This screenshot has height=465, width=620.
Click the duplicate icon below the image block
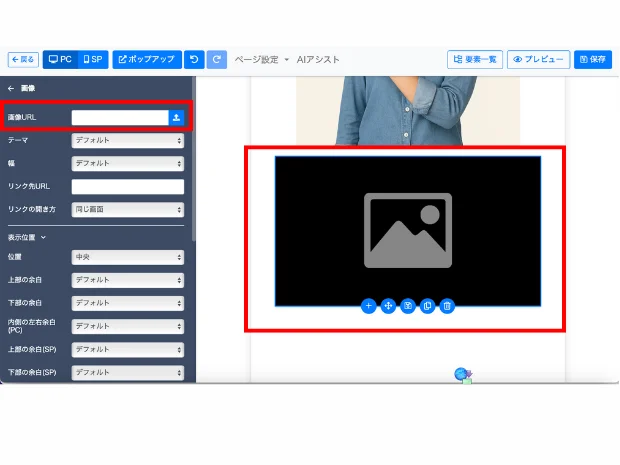click(427, 306)
